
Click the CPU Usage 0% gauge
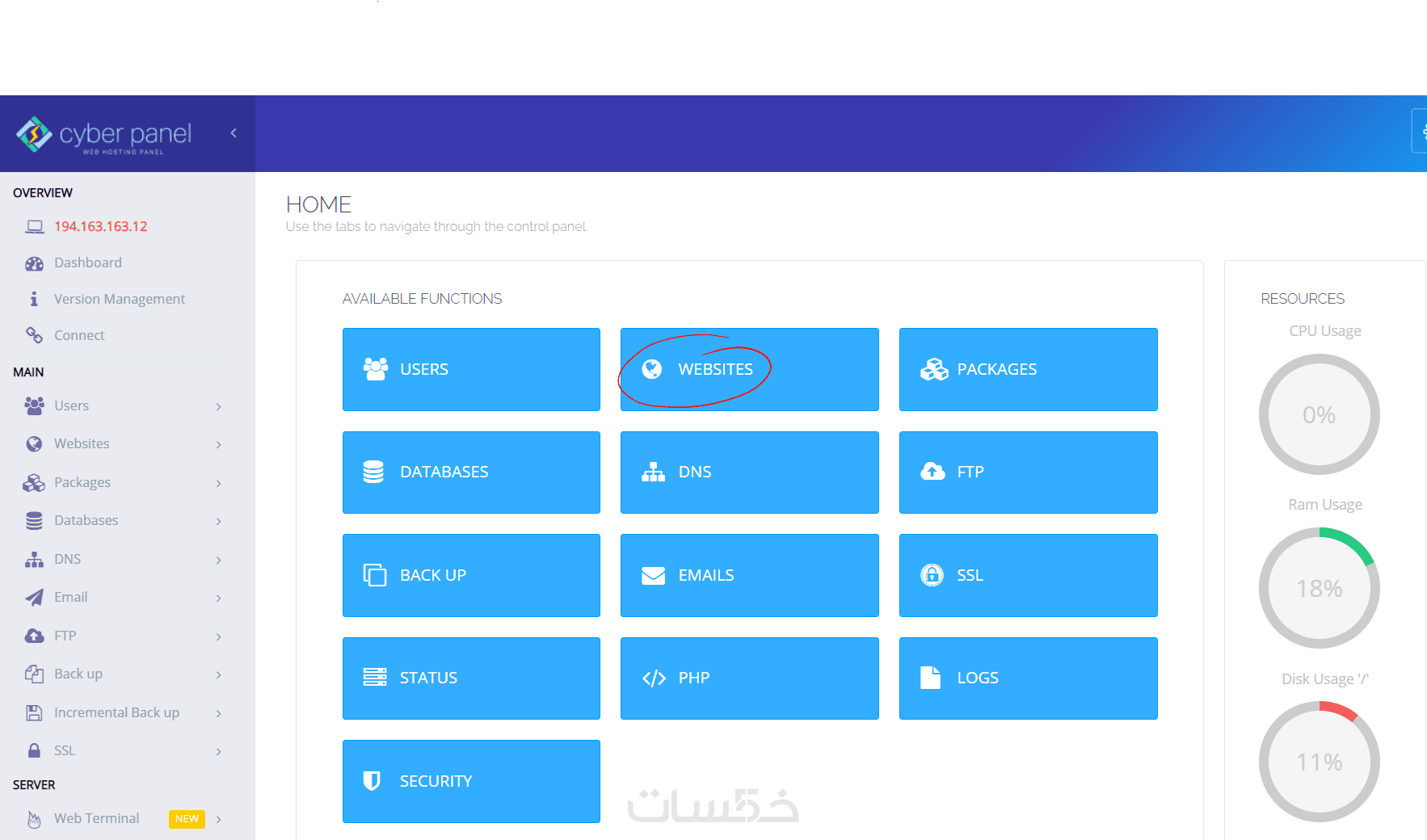(x=1319, y=414)
